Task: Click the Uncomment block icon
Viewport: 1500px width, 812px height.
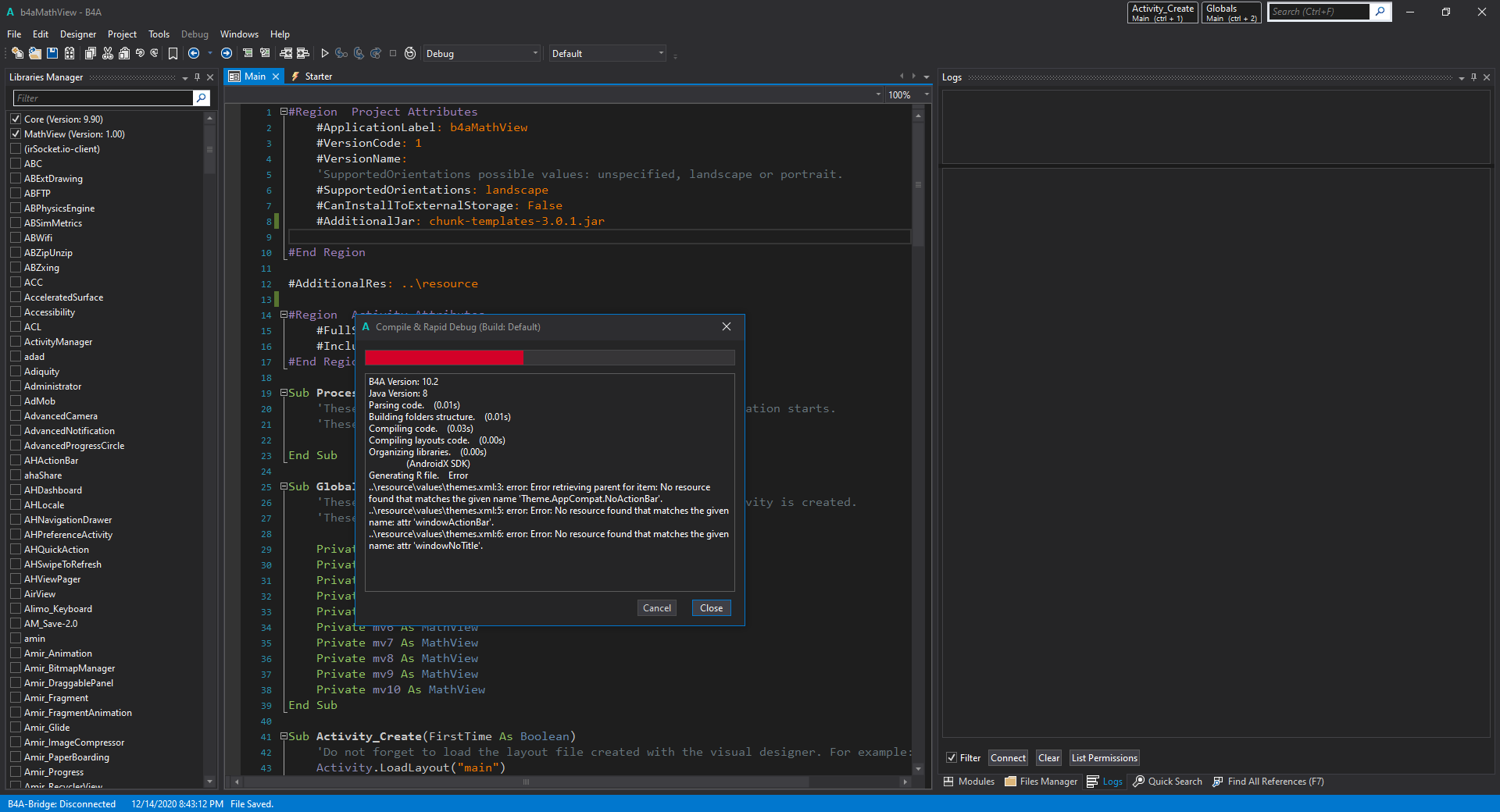Action: [x=265, y=53]
